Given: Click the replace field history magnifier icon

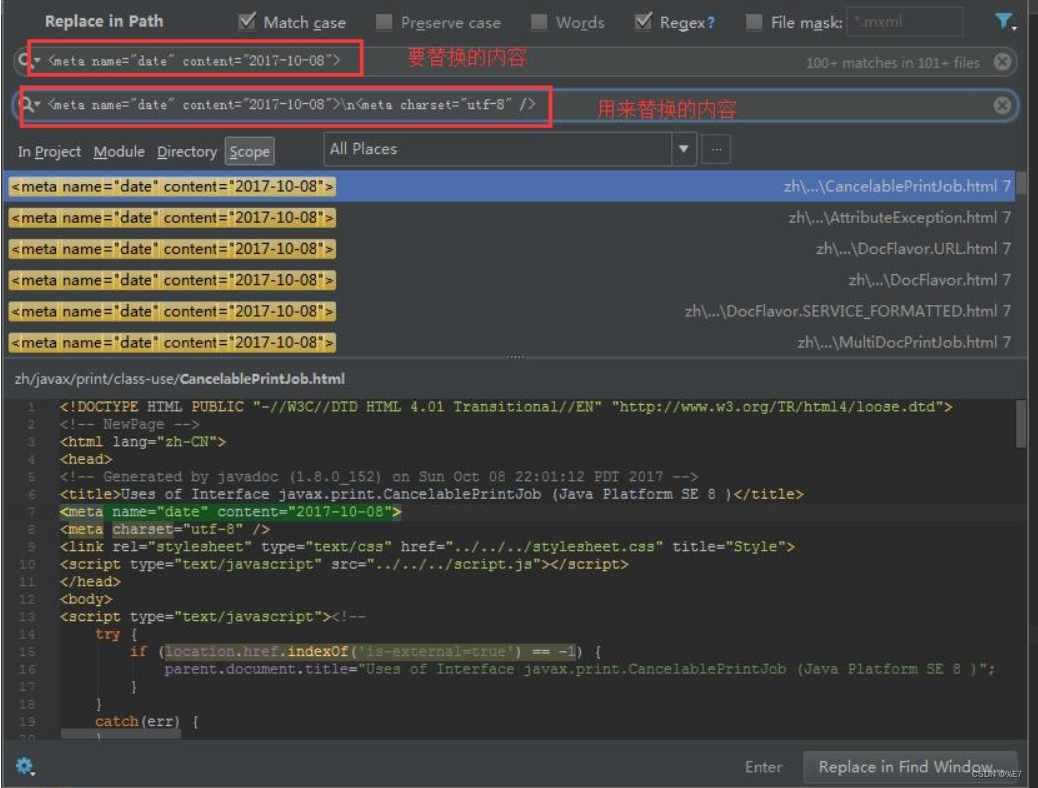Looking at the screenshot, I should tap(25, 105).
